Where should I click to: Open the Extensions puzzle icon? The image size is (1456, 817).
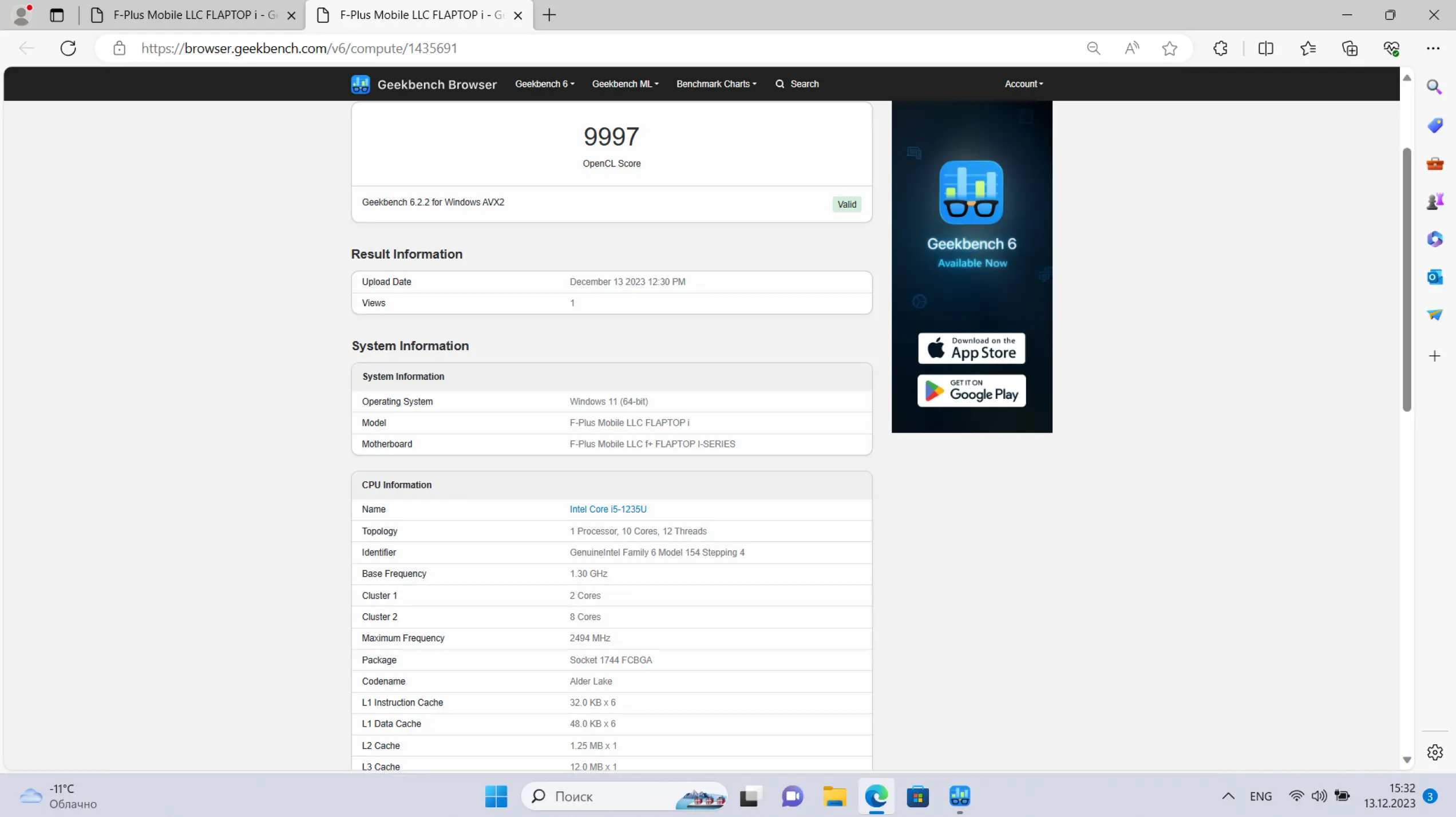click(1220, 48)
